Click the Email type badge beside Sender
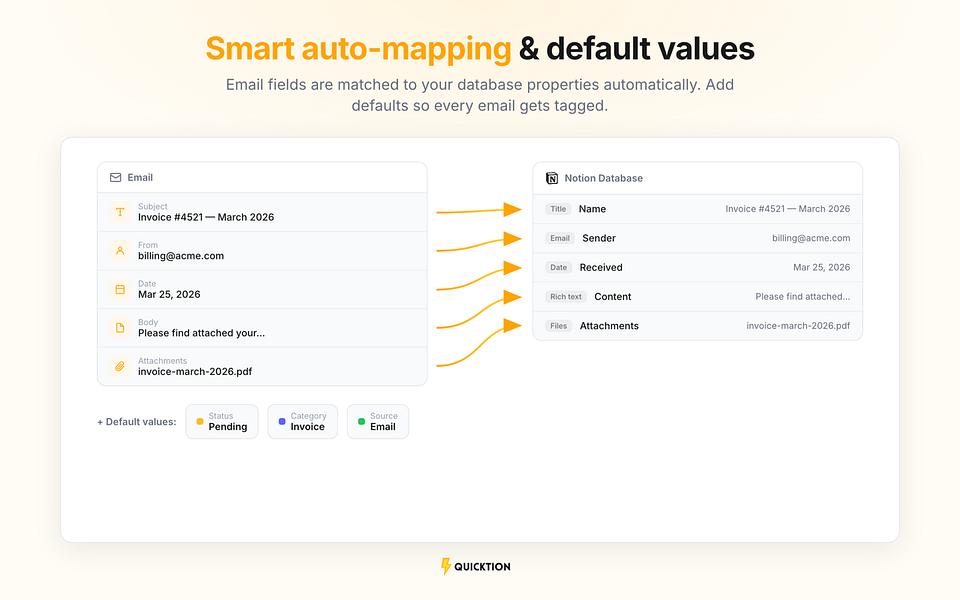 pos(560,238)
